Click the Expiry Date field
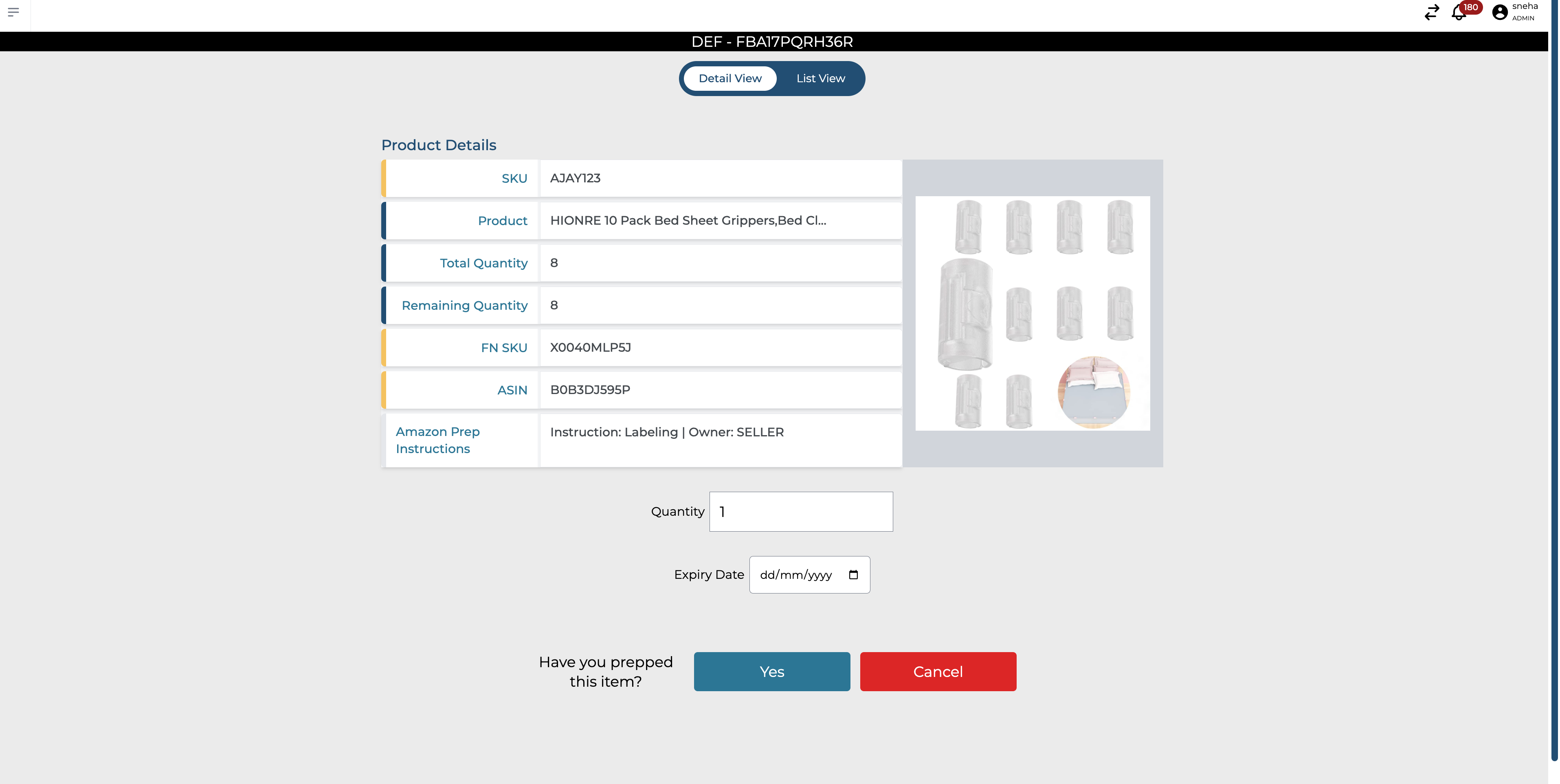The height and width of the screenshot is (784, 1560). point(796,574)
